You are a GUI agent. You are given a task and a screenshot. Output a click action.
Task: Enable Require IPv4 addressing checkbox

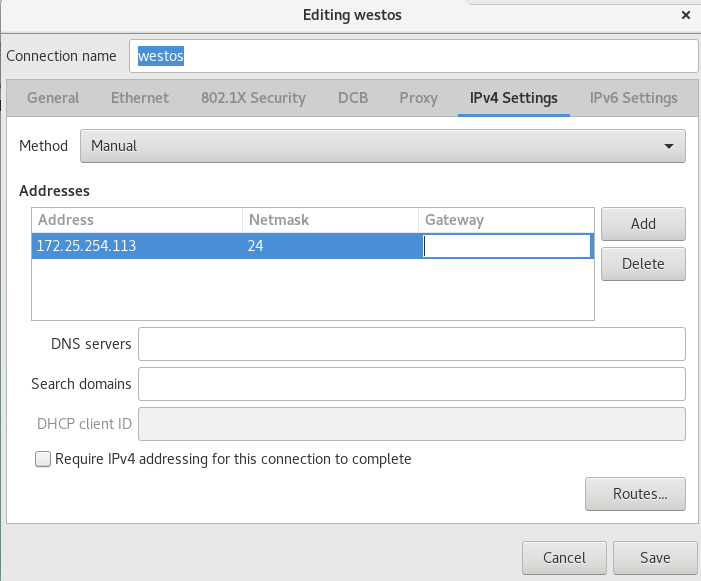(x=43, y=459)
